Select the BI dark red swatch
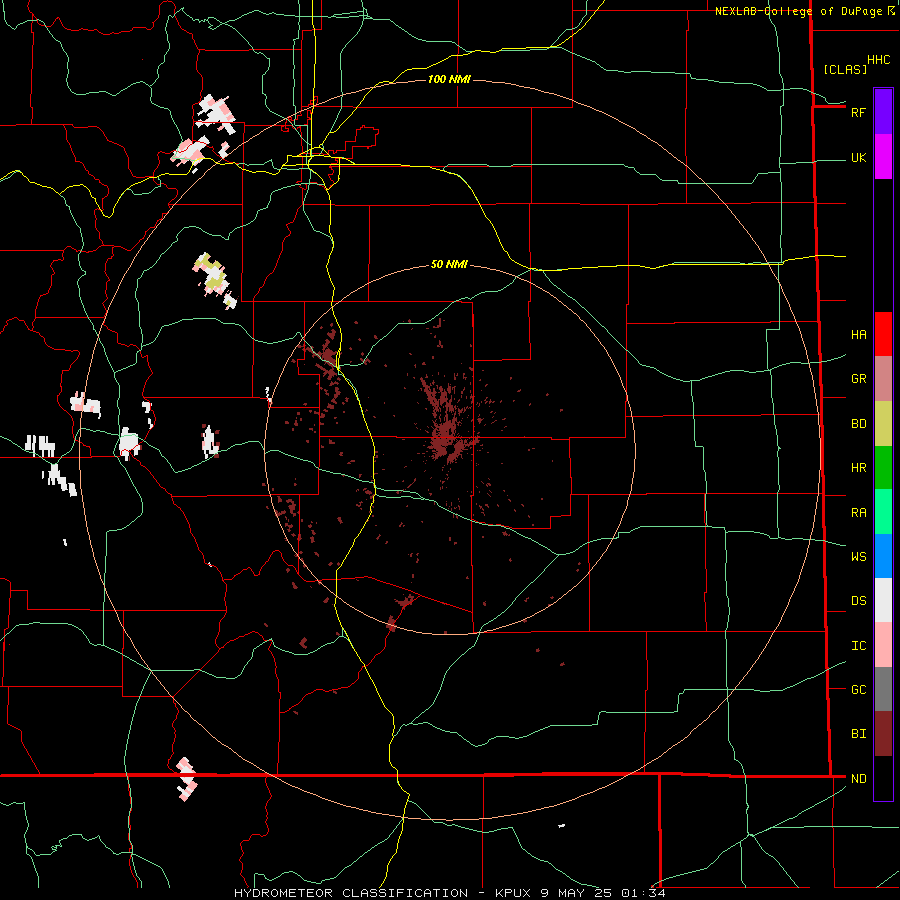This screenshot has width=900, height=900. (x=883, y=734)
